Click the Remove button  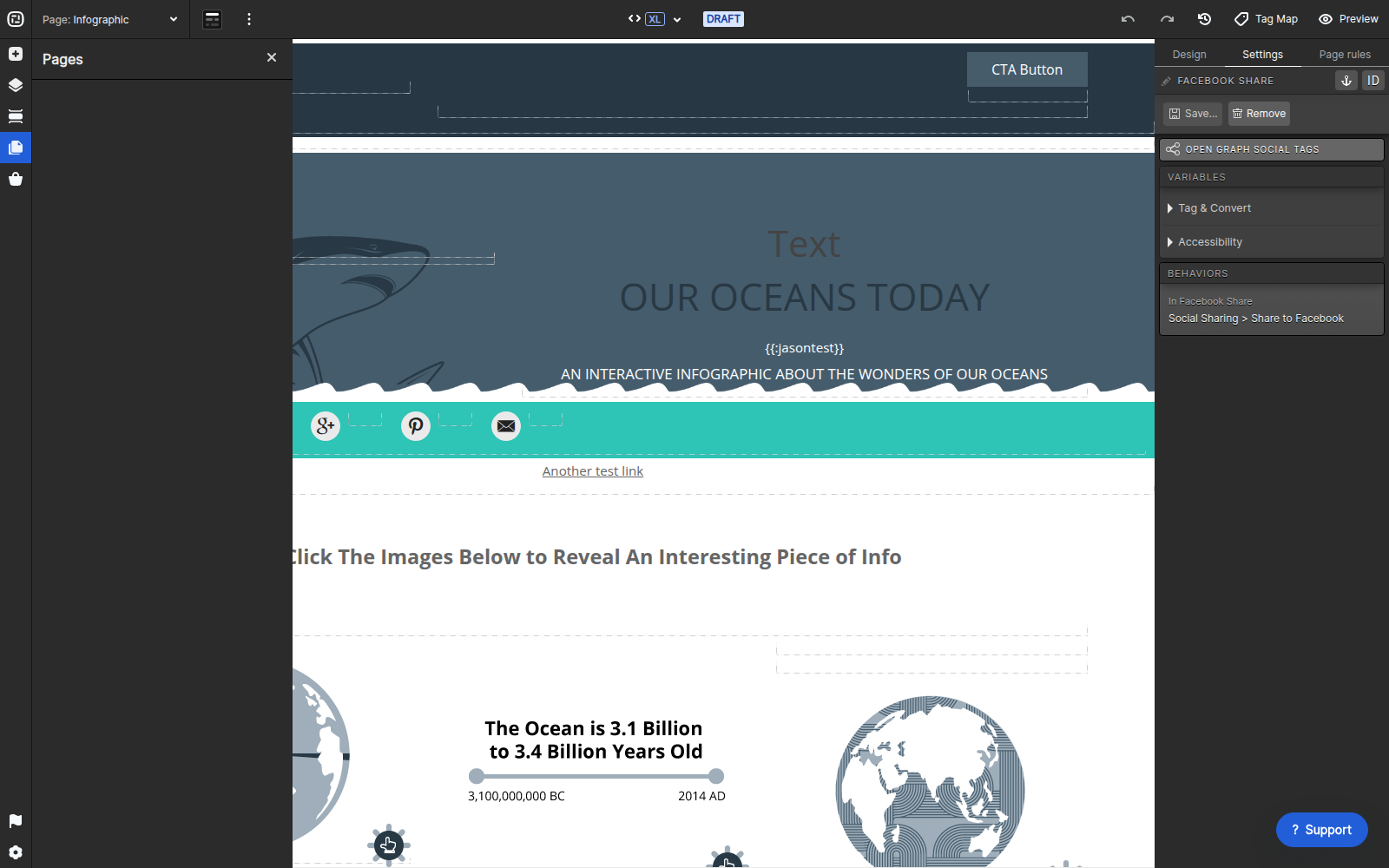point(1259,114)
